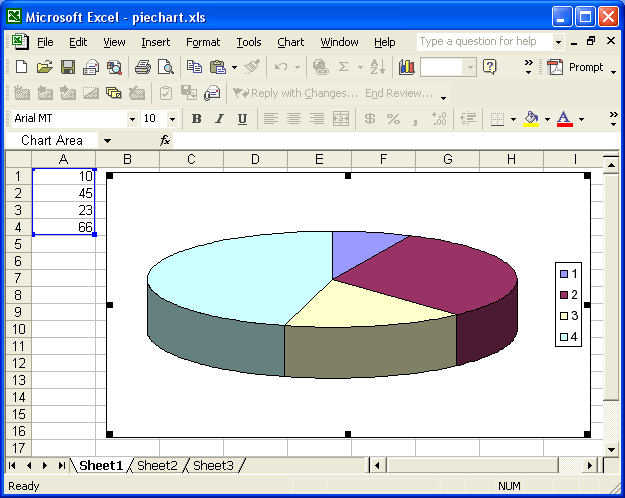This screenshot has width=625, height=498.
Task: Open the Chart menu
Action: [290, 42]
